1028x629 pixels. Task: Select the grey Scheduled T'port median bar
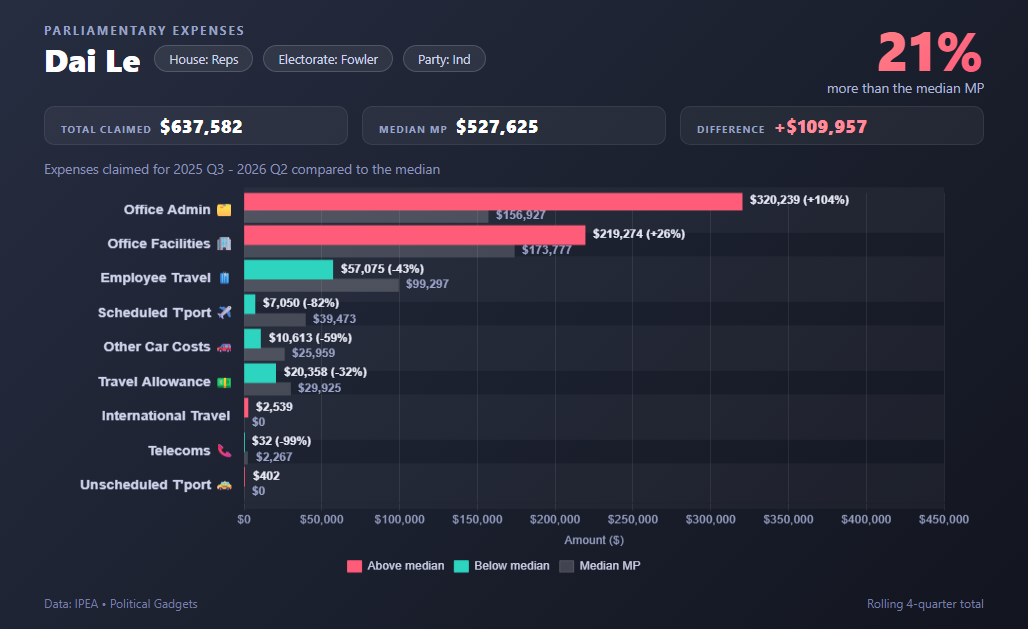(275, 319)
